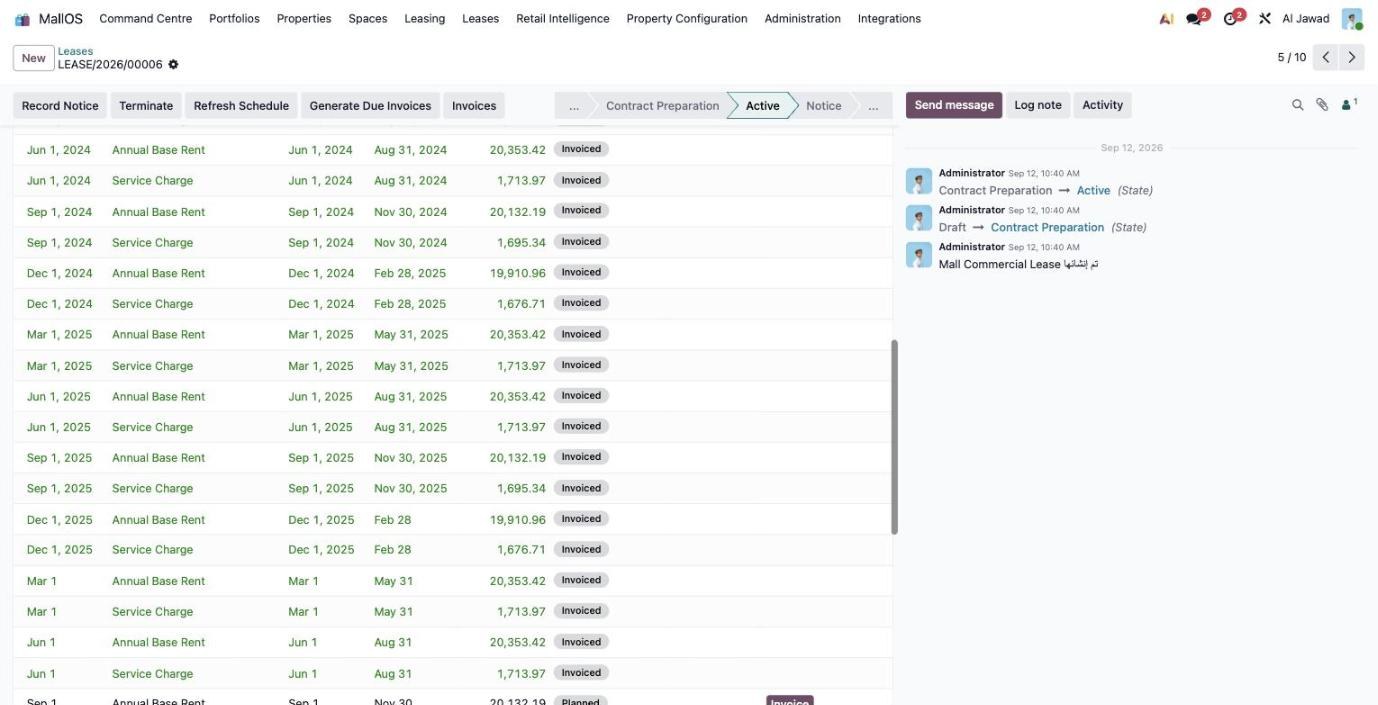Select Dec 1, 2025 Annual Base Rent row
The image size is (1378, 705).
452,520
